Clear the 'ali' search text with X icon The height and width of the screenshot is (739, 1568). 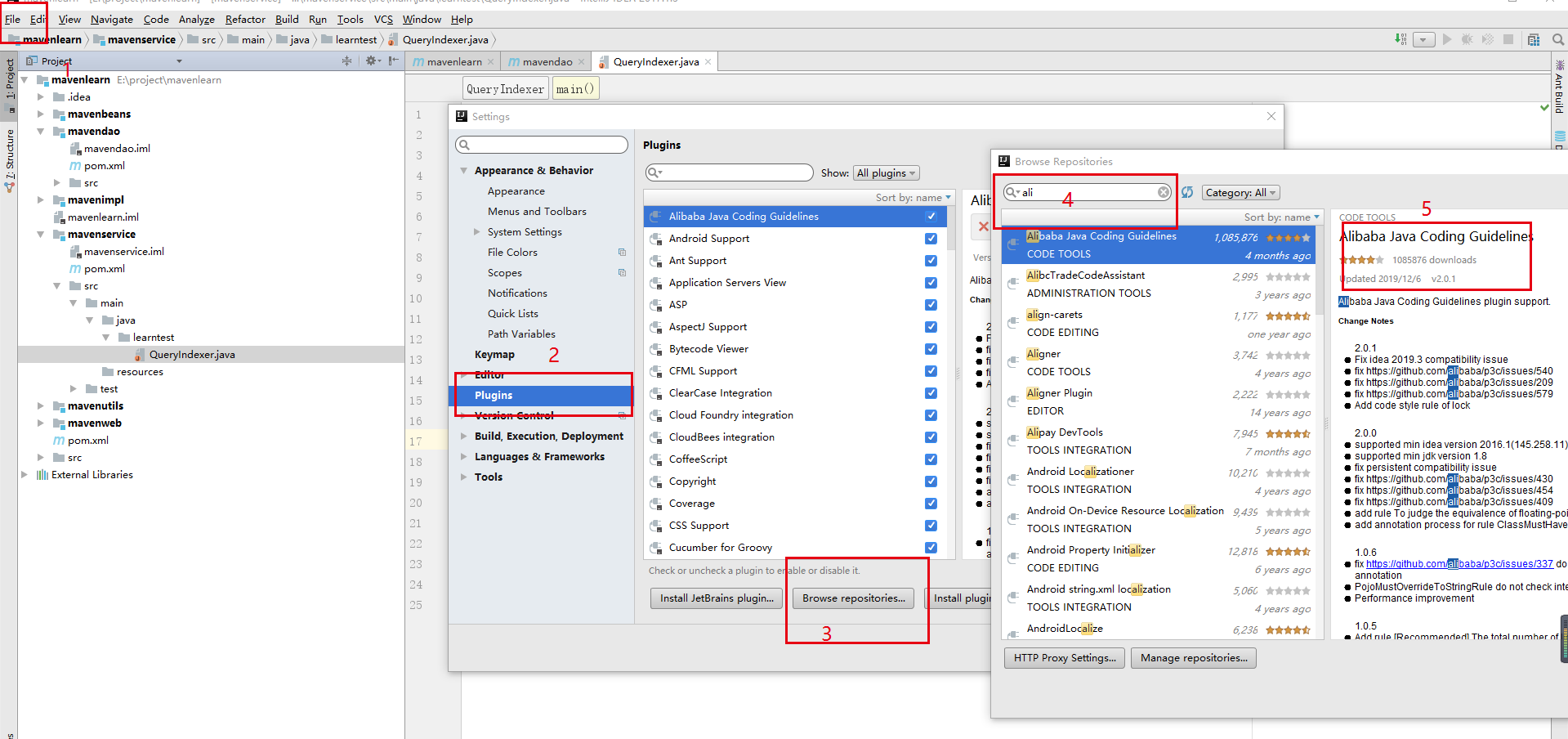[1164, 192]
